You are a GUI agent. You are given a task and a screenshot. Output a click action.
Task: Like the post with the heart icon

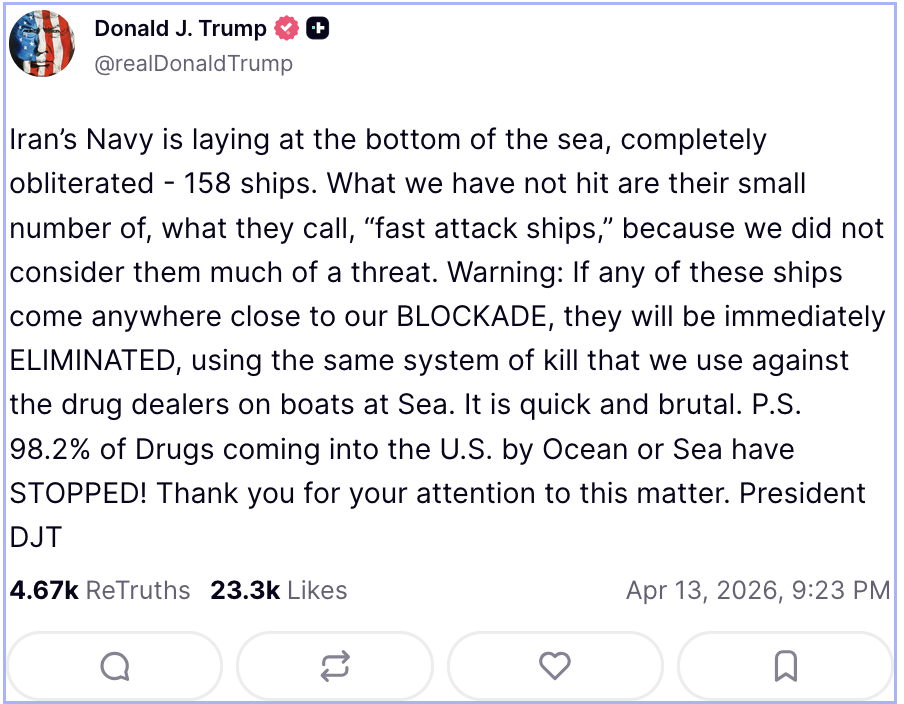[x=555, y=665]
